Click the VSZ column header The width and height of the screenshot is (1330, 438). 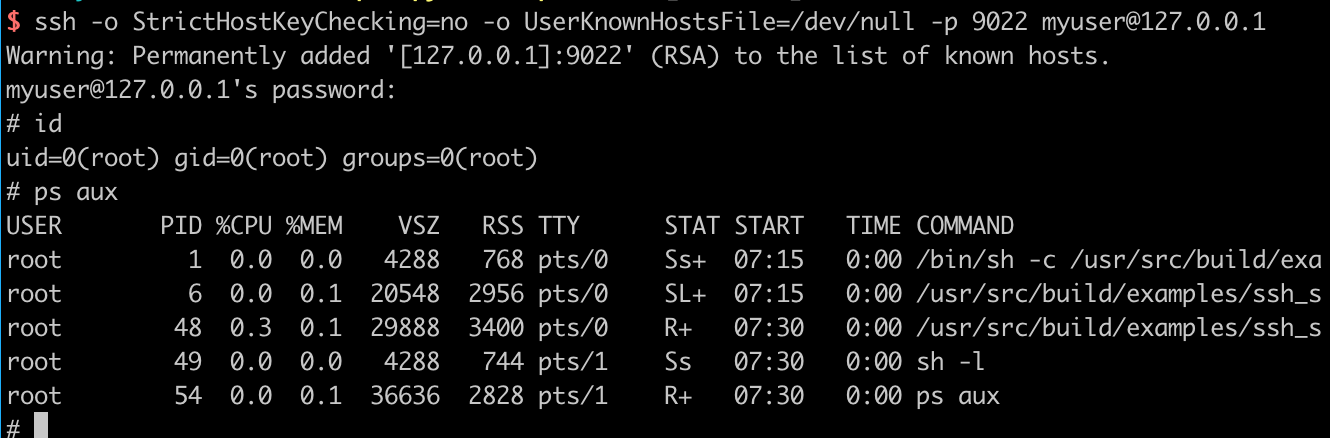coord(419,226)
